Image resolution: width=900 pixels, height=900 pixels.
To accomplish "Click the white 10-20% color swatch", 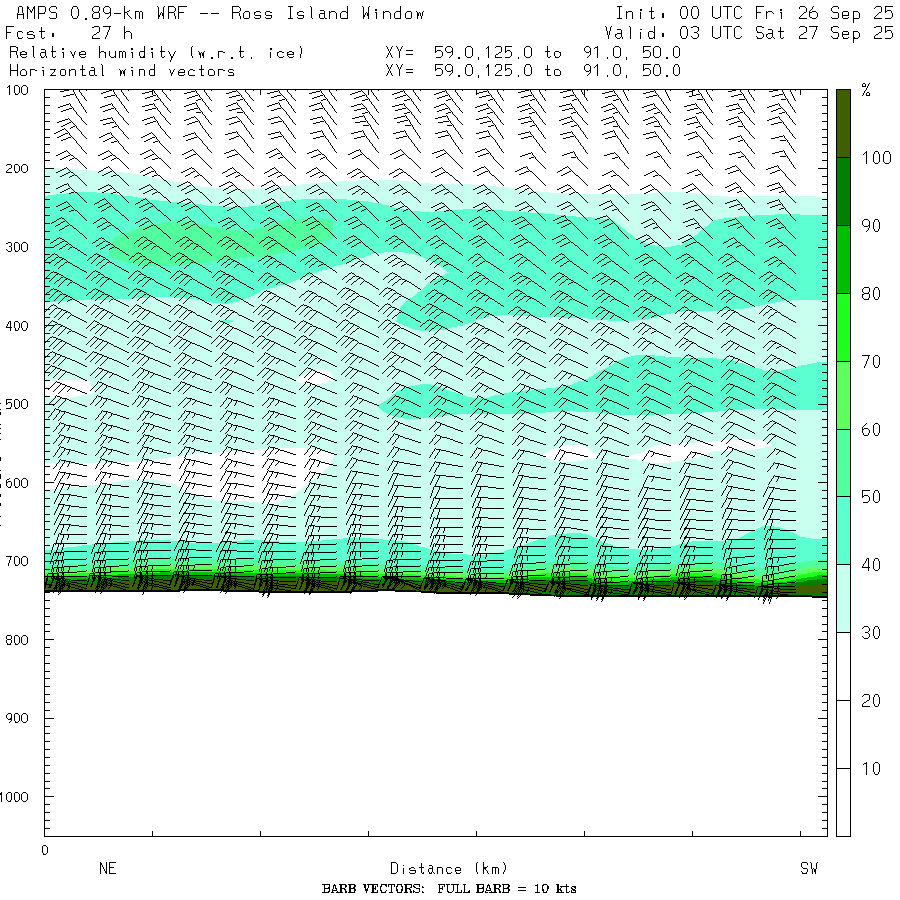I will point(843,734).
